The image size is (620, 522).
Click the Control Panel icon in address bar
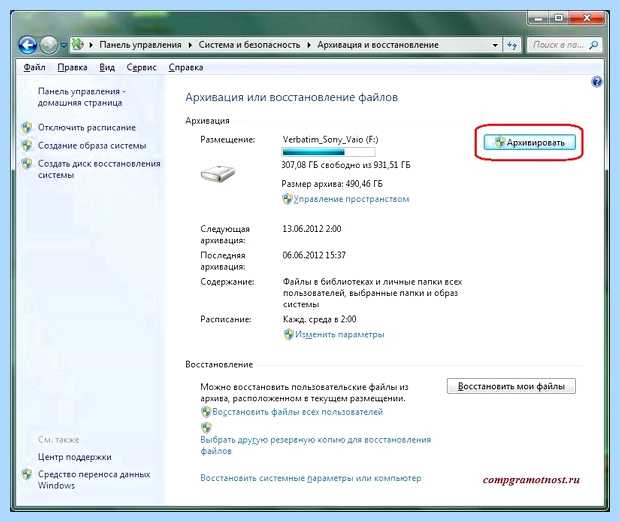coord(78,44)
